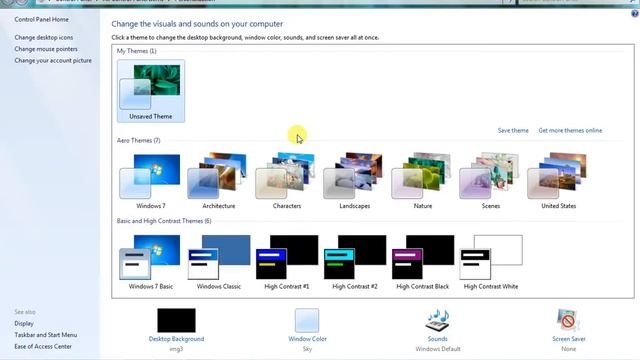Viewport: 640px width, 360px height.
Task: Click the Desktop Background text link
Action: tap(176, 339)
